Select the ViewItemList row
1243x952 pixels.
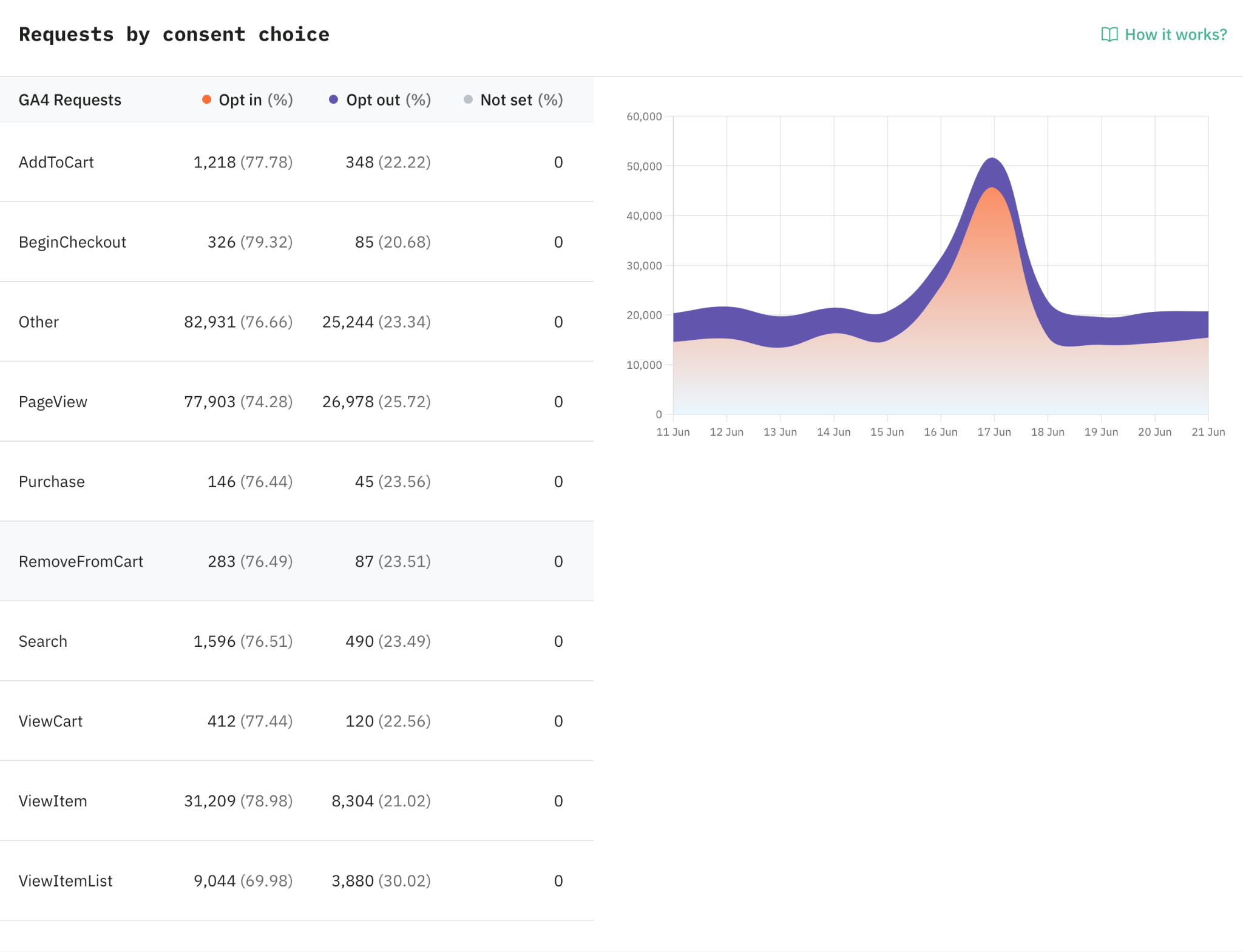pos(297,881)
